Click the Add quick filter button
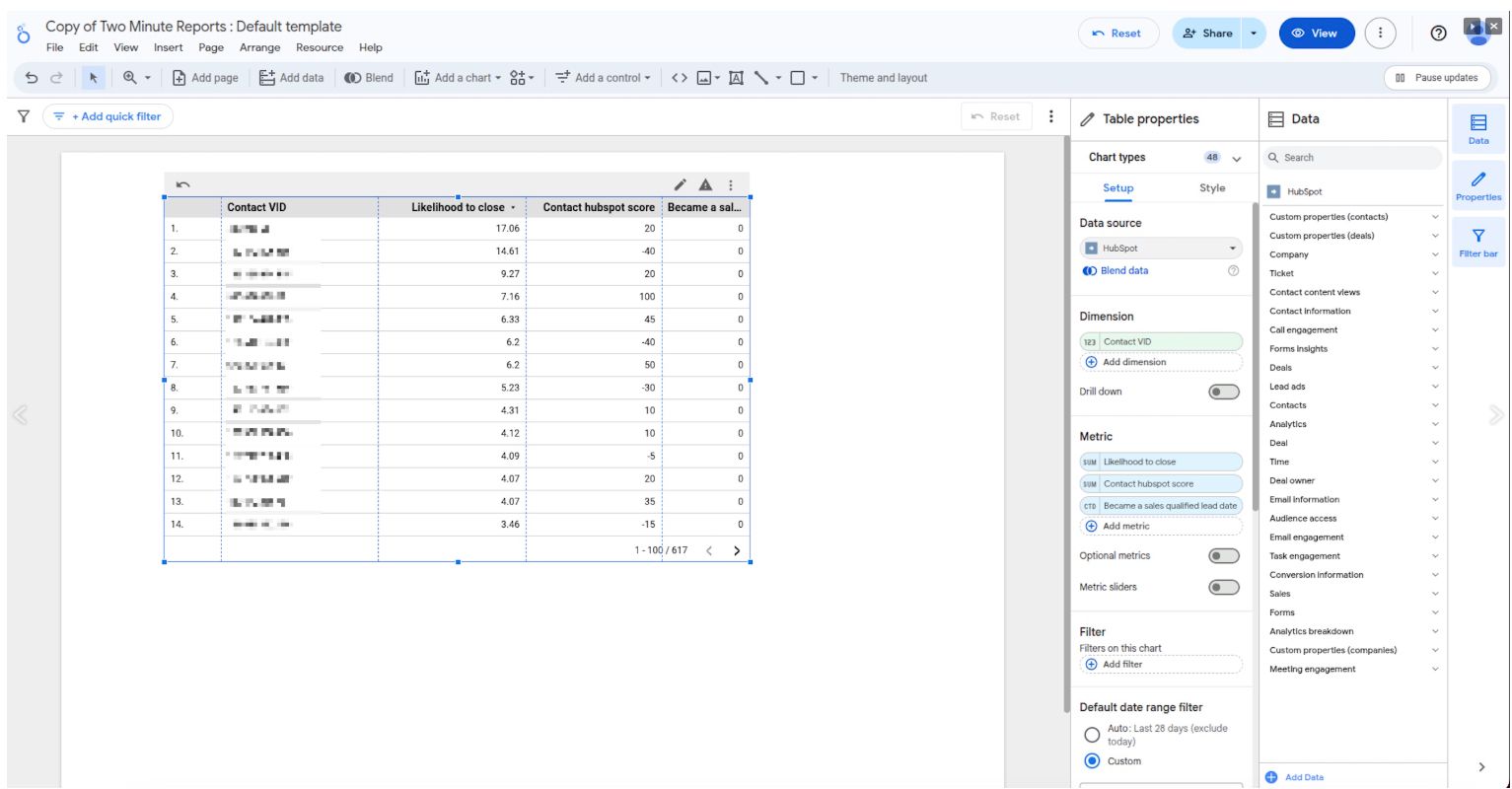The image size is (1512, 789). click(x=108, y=116)
